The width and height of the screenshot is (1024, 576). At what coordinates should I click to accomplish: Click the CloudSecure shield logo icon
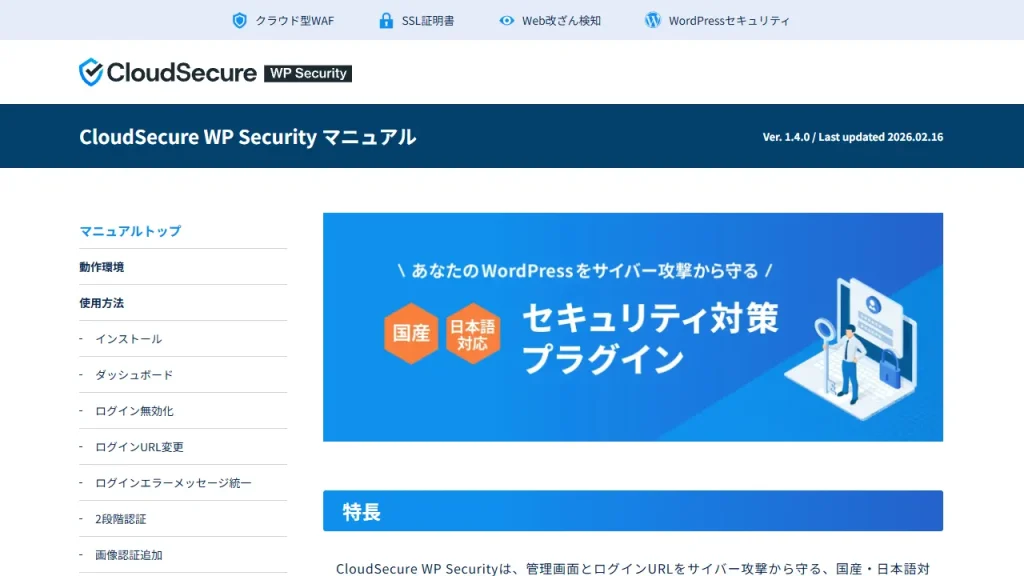click(x=91, y=72)
